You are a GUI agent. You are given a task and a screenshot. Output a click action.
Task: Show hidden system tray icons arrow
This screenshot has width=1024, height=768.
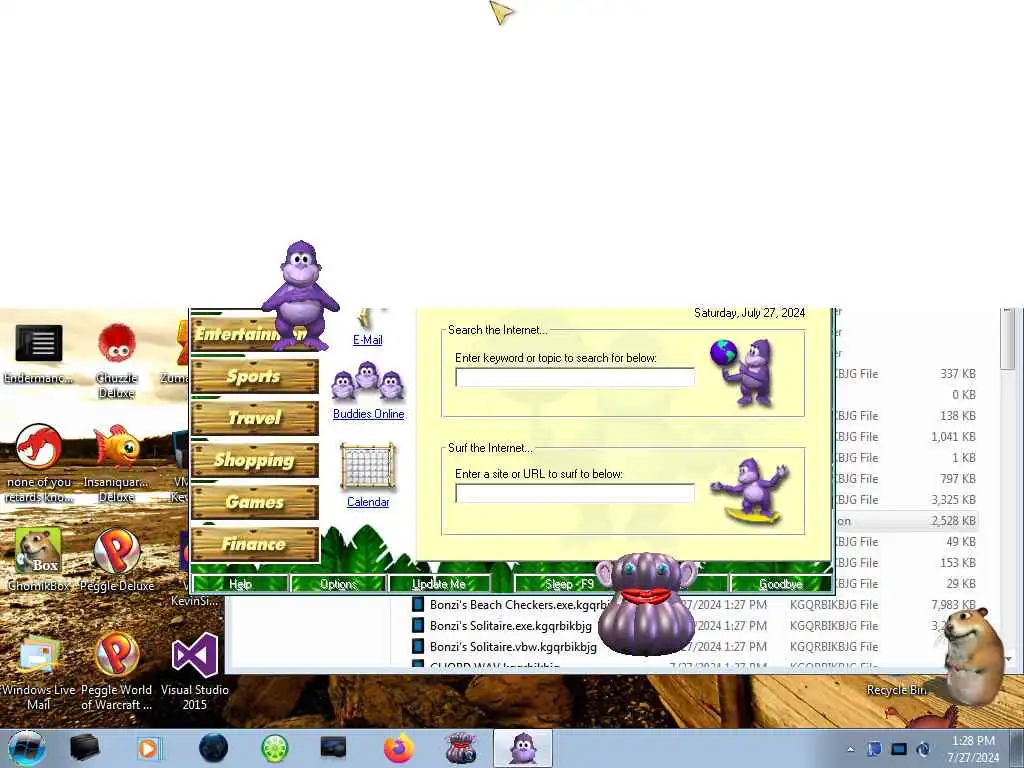coord(850,750)
